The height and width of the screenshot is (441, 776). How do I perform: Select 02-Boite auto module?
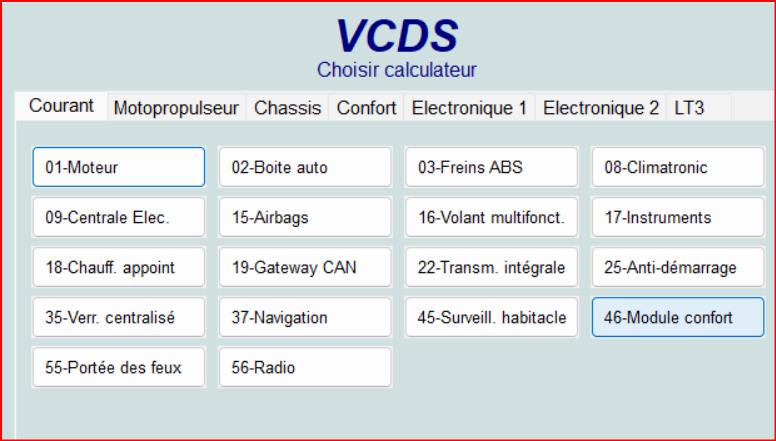point(305,167)
